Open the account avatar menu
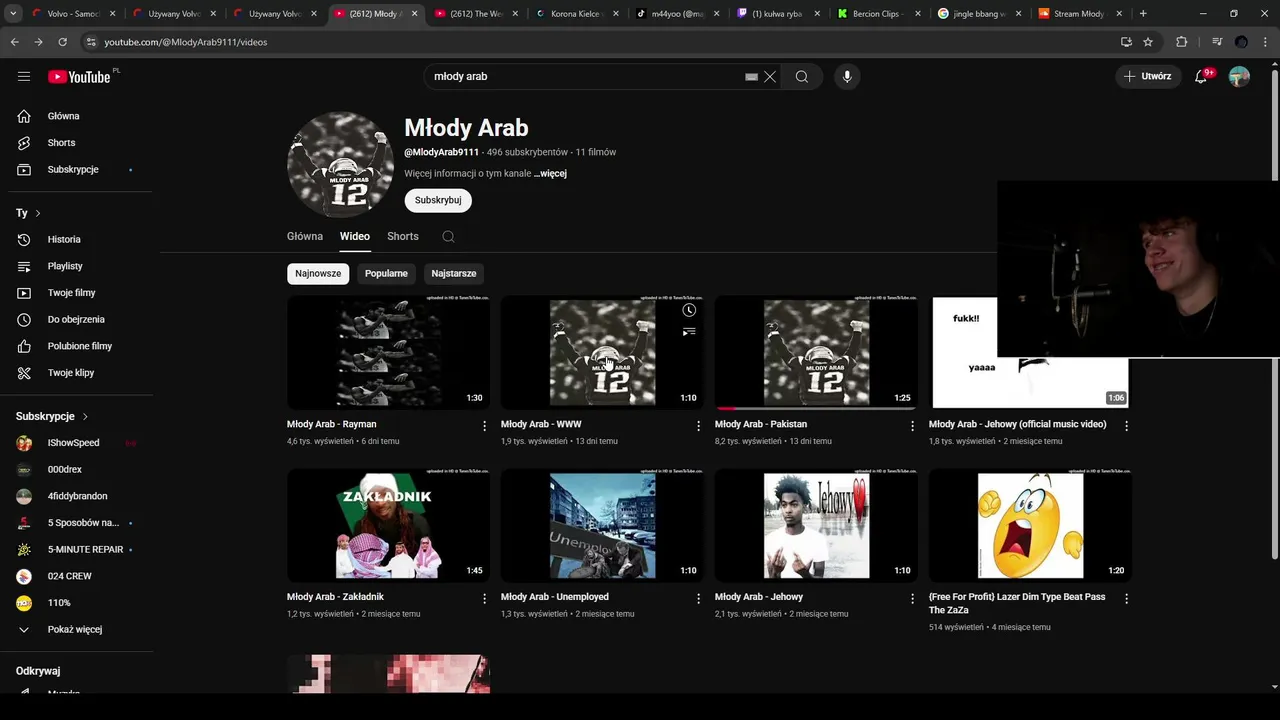The width and height of the screenshot is (1280, 720). pyautogui.click(x=1239, y=77)
